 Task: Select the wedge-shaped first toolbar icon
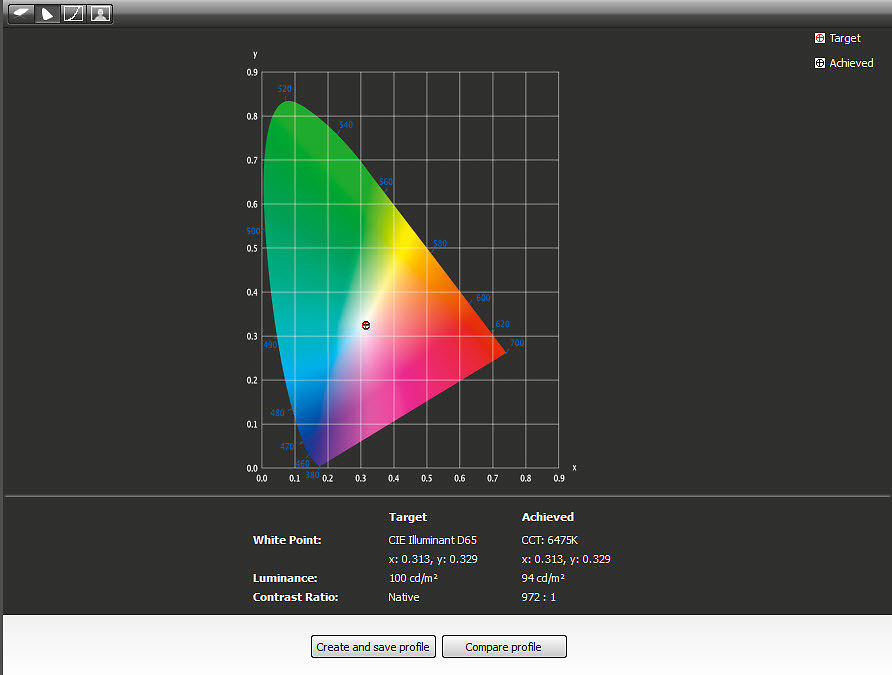click(x=21, y=14)
